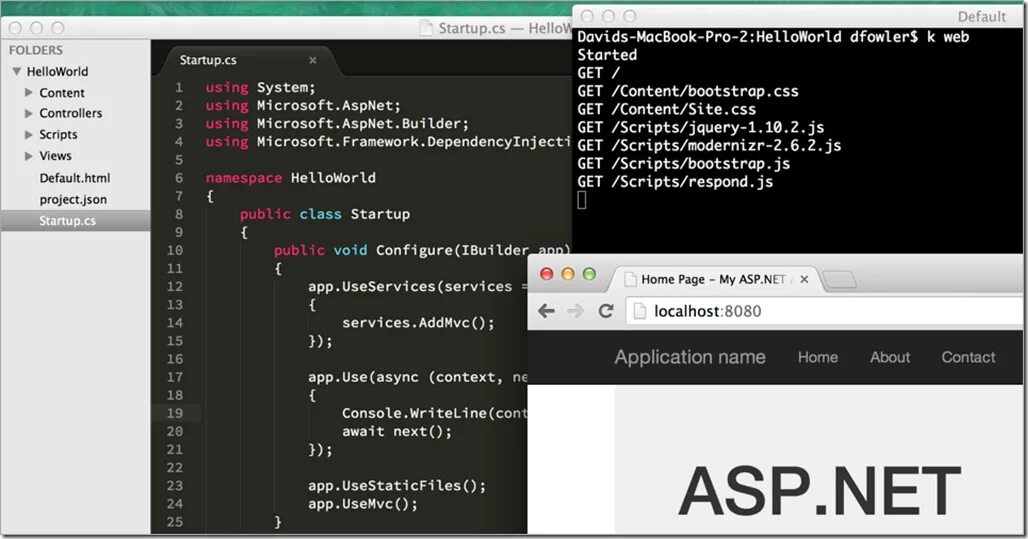Close the browser window with red button
Viewport: 1028px width, 539px height.
pyautogui.click(x=546, y=274)
